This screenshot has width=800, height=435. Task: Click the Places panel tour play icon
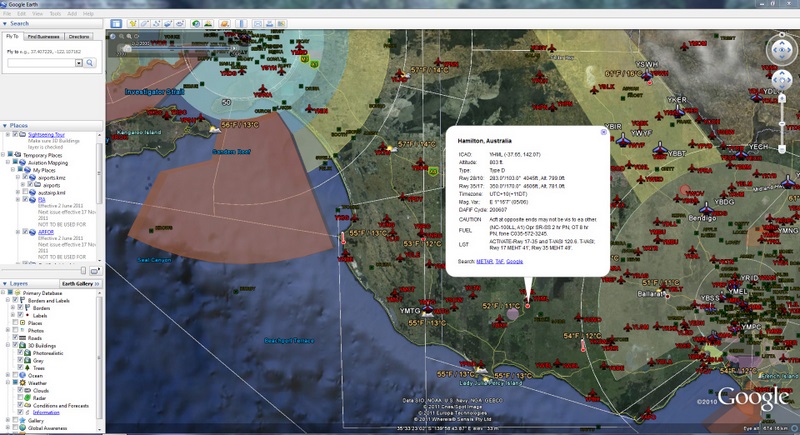94,271
